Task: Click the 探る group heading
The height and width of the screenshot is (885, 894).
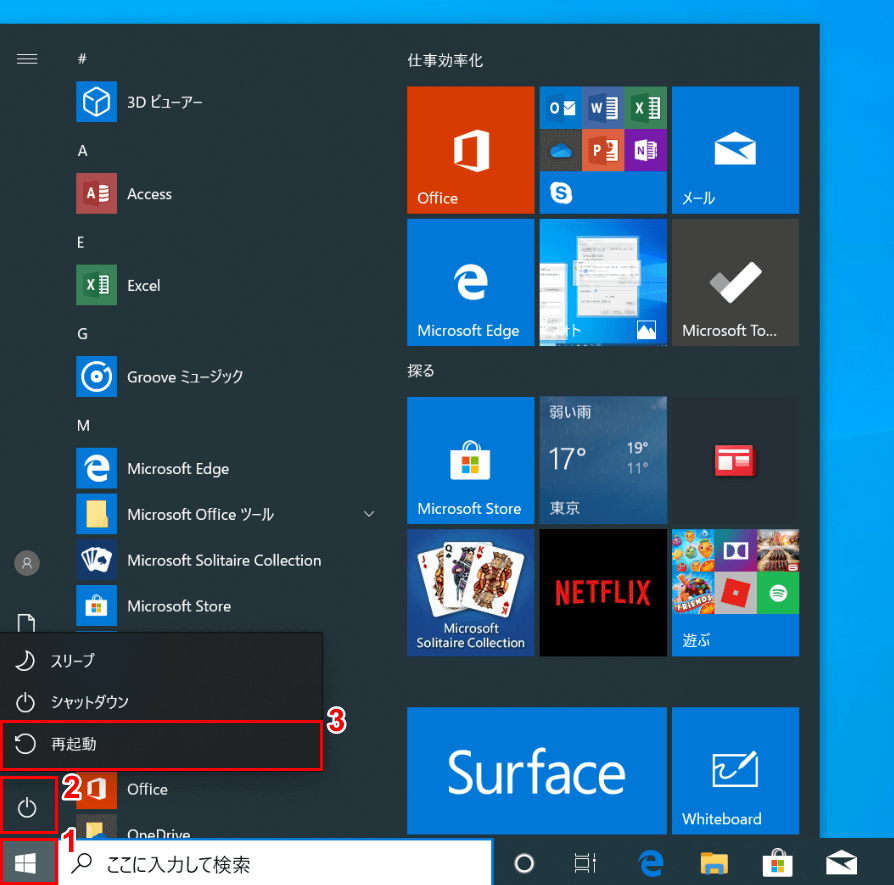Action: pyautogui.click(x=421, y=371)
